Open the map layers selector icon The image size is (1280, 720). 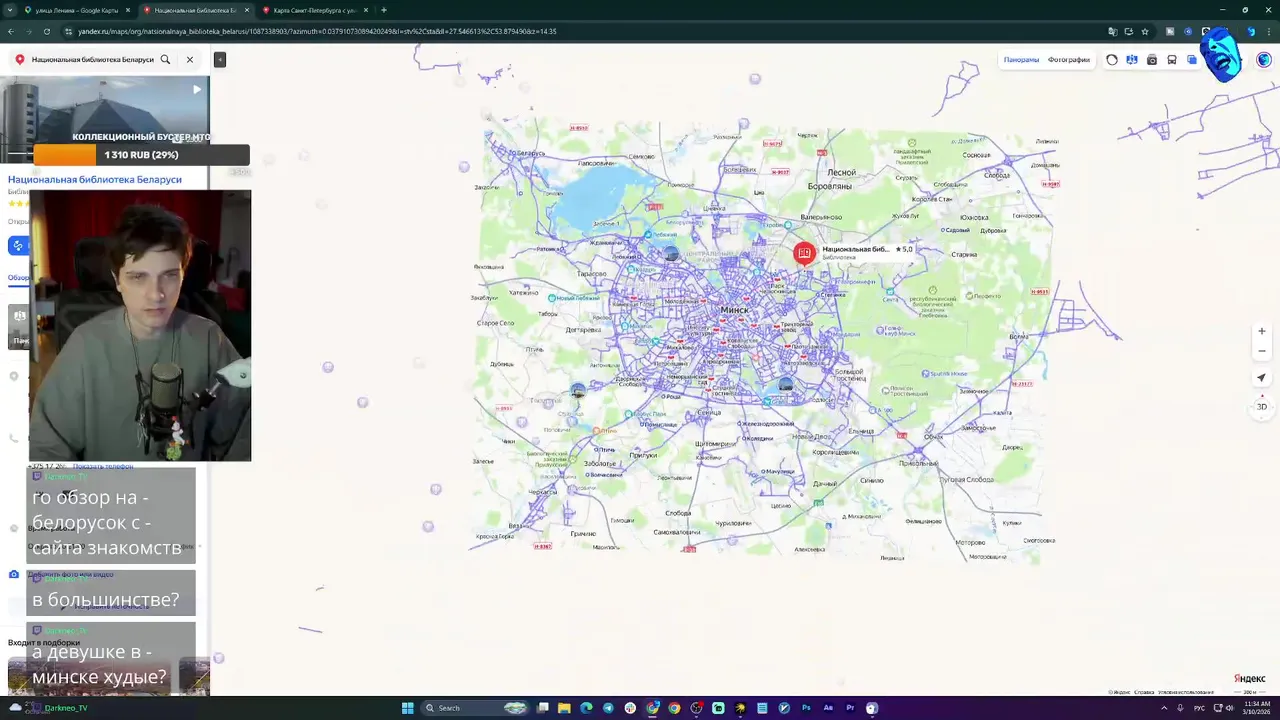1192,60
